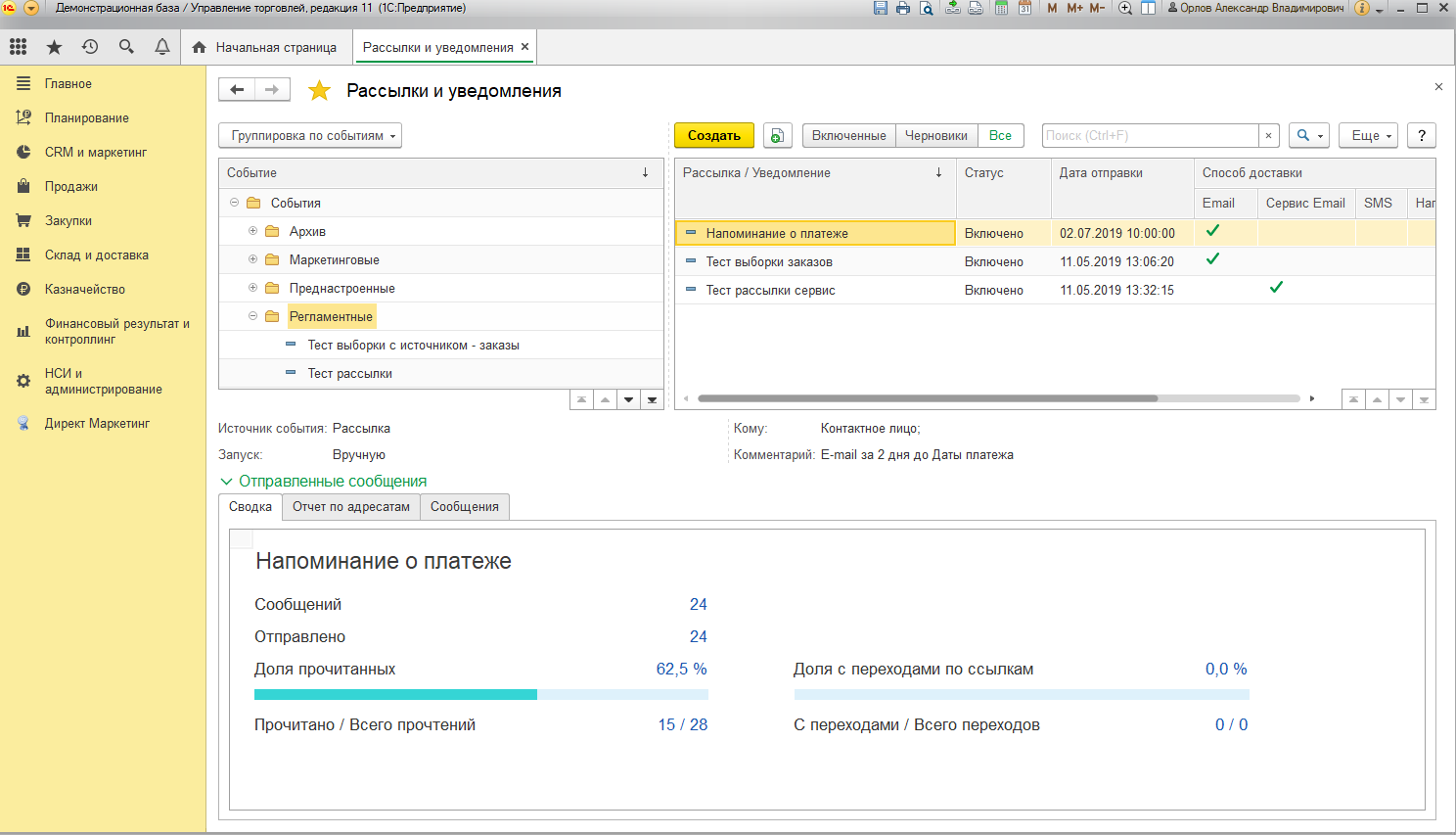This screenshot has width=1456, height=835.
Task: Switch to Отчет по адресатам tab
Action: pyautogui.click(x=351, y=507)
